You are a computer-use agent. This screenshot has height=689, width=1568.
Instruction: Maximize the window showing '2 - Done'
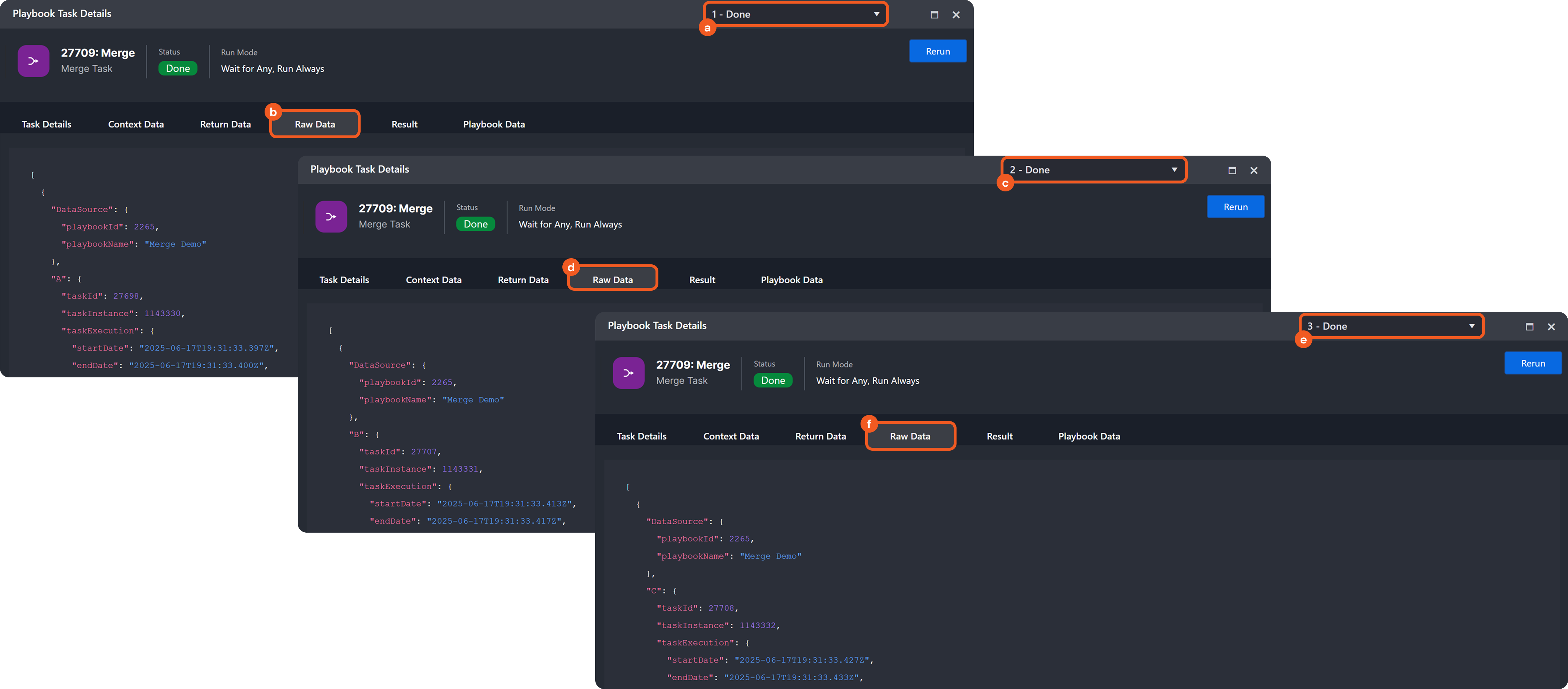click(1232, 170)
